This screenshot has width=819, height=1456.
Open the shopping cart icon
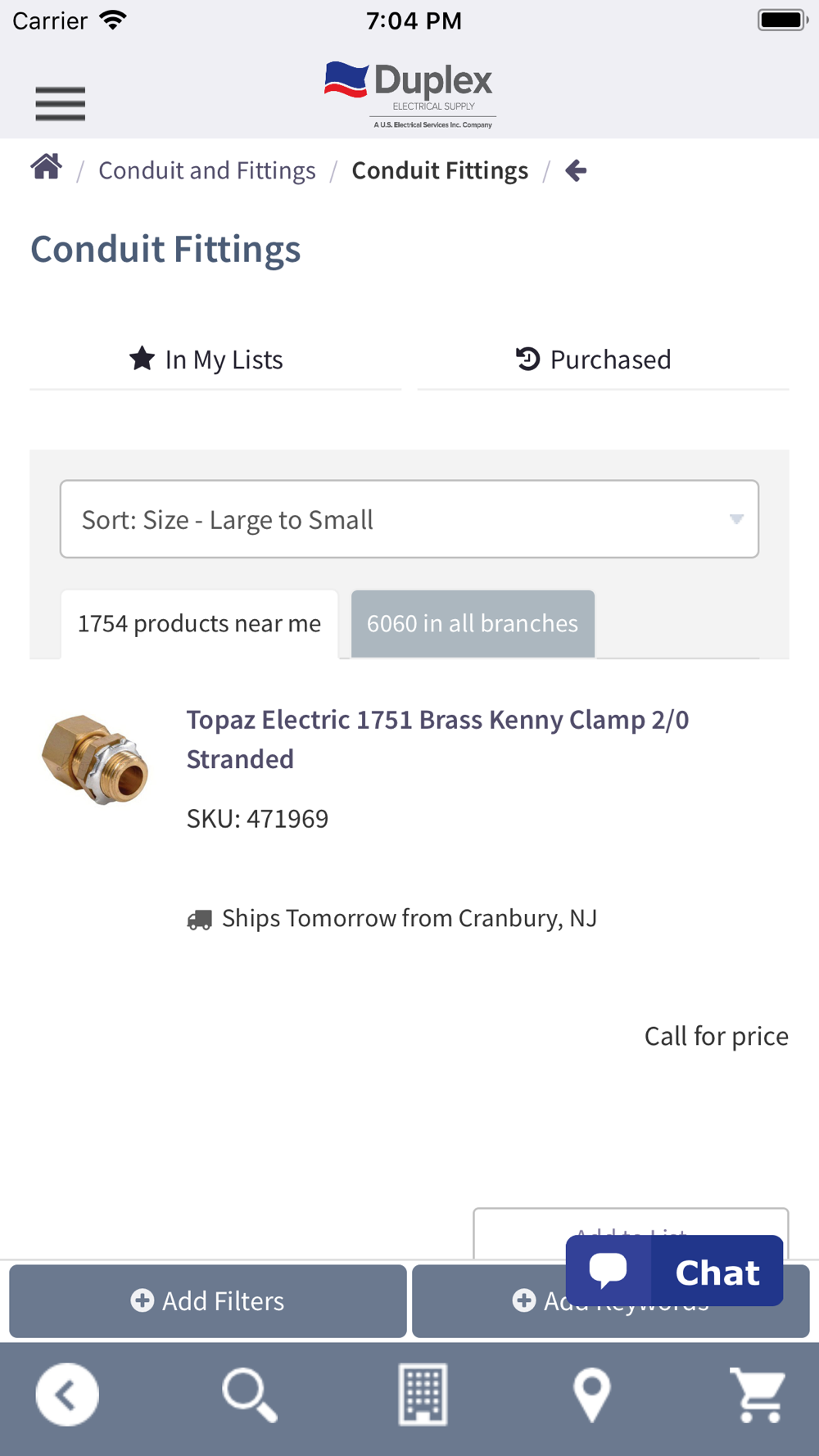pos(758,1395)
